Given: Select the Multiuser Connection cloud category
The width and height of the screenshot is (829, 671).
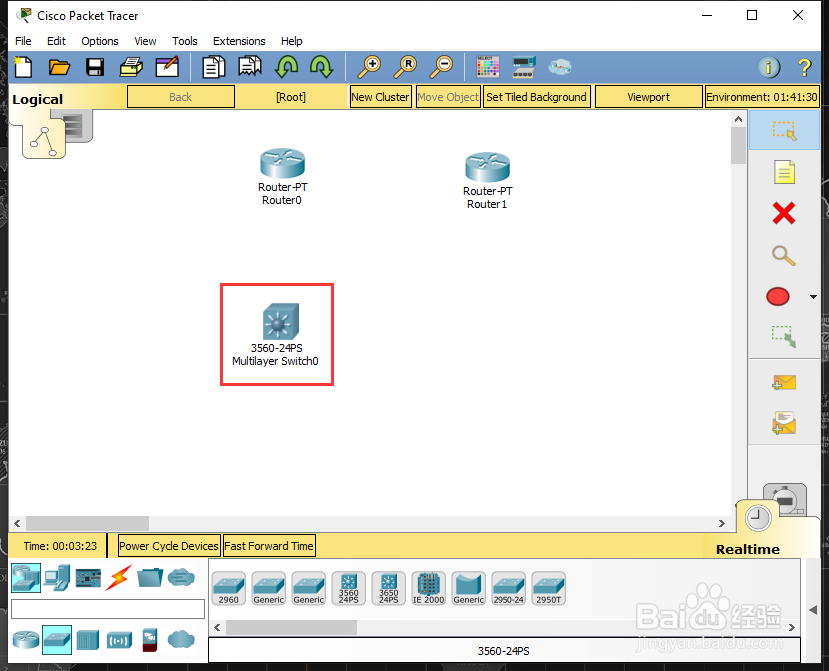Looking at the screenshot, I should click(181, 577).
